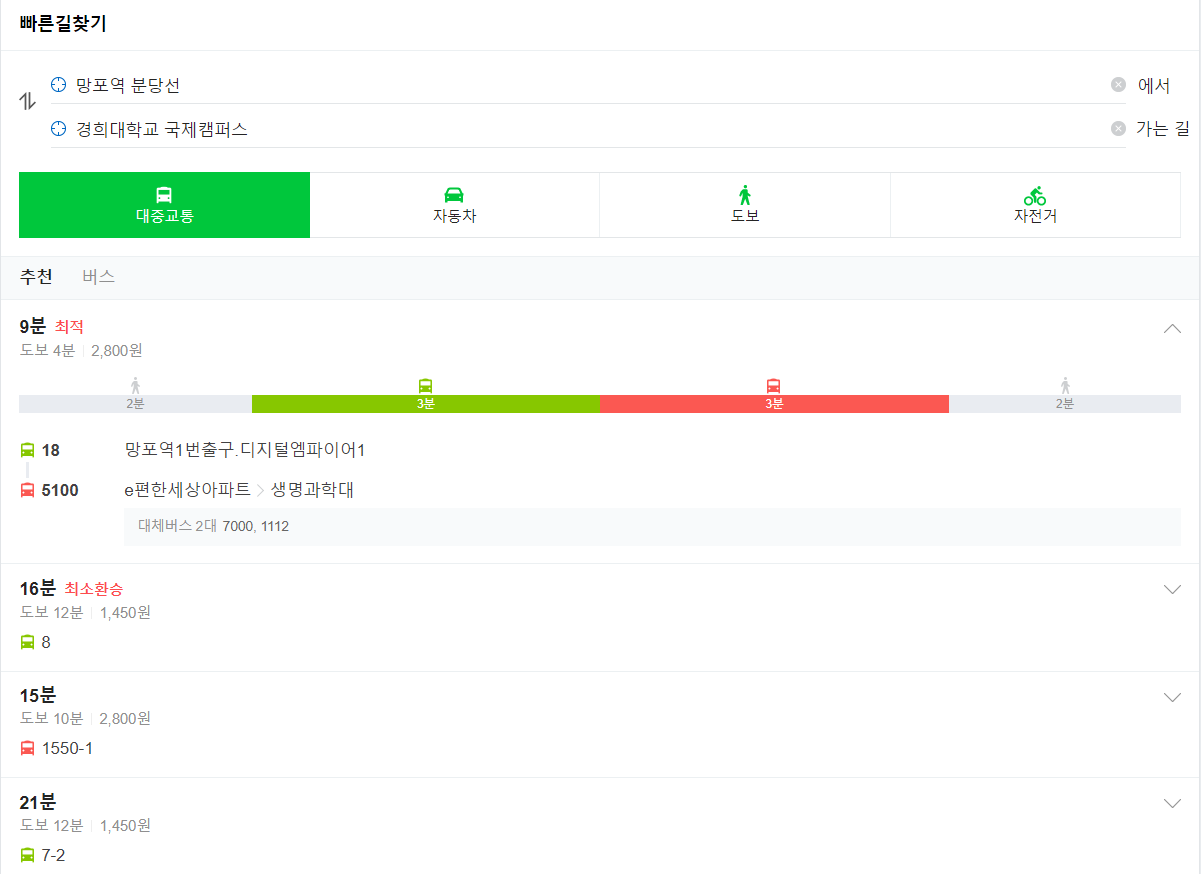Swap origin and destination arrows icon
Viewport: 1201px width, 874px height.
click(28, 100)
